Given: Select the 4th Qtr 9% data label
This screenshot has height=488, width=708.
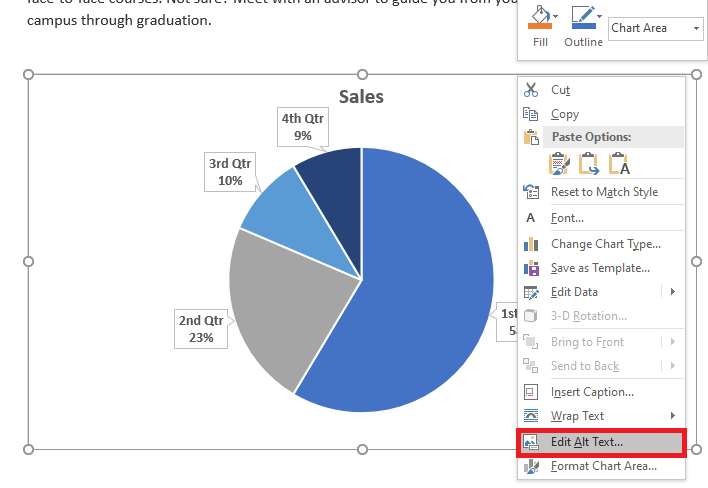Looking at the screenshot, I should 303,127.
